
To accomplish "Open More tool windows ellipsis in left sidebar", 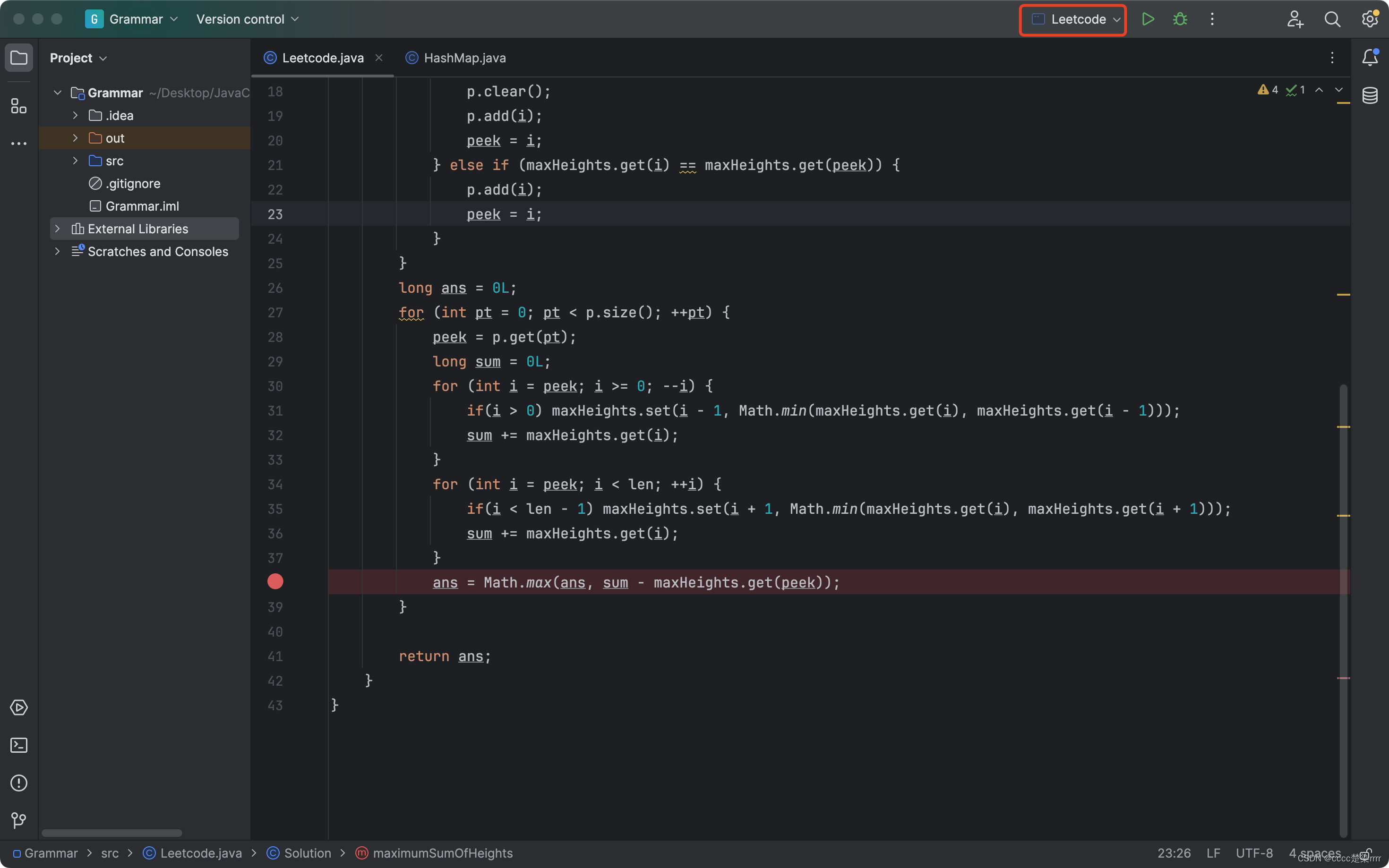I will tap(19, 144).
